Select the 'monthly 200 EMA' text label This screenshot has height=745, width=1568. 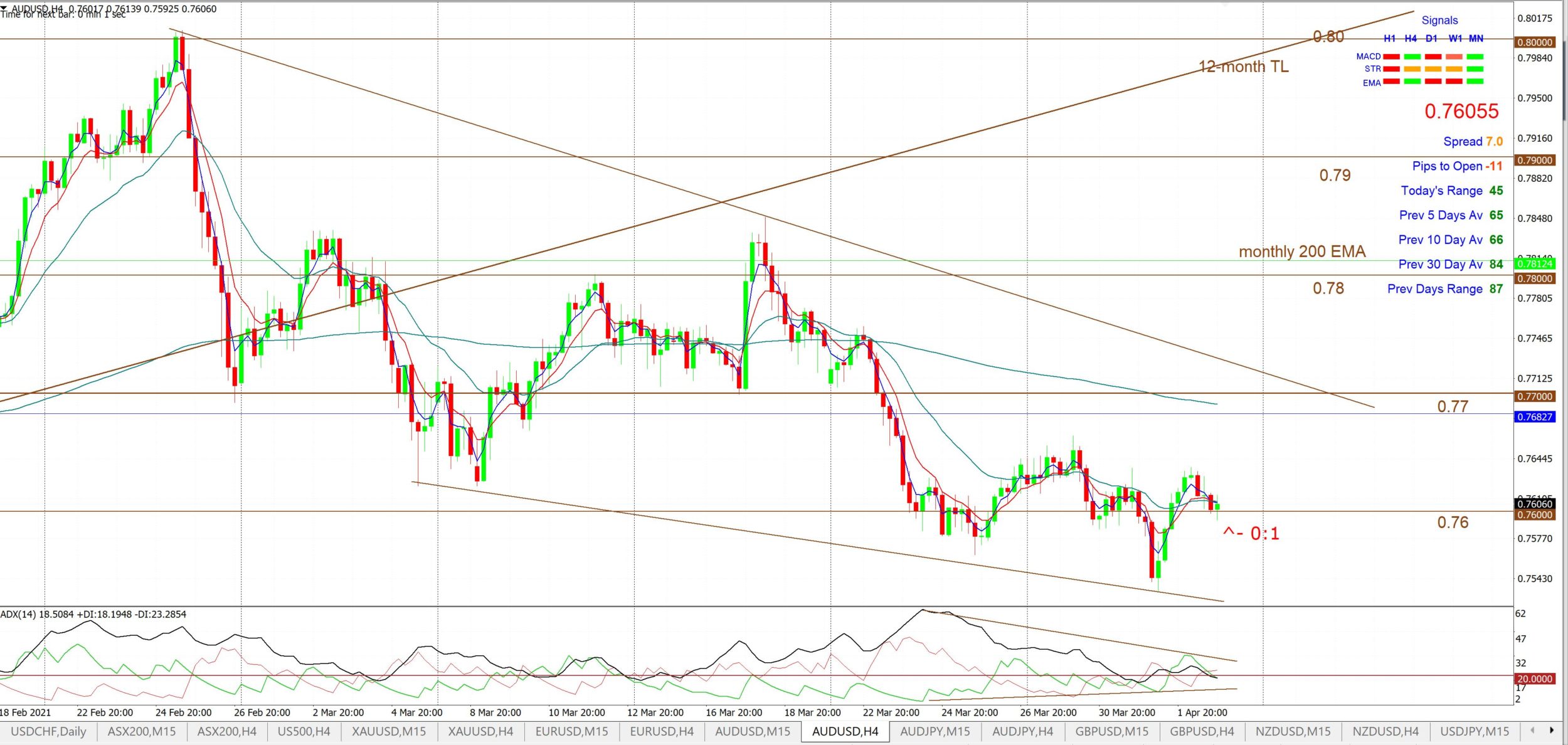point(1302,251)
